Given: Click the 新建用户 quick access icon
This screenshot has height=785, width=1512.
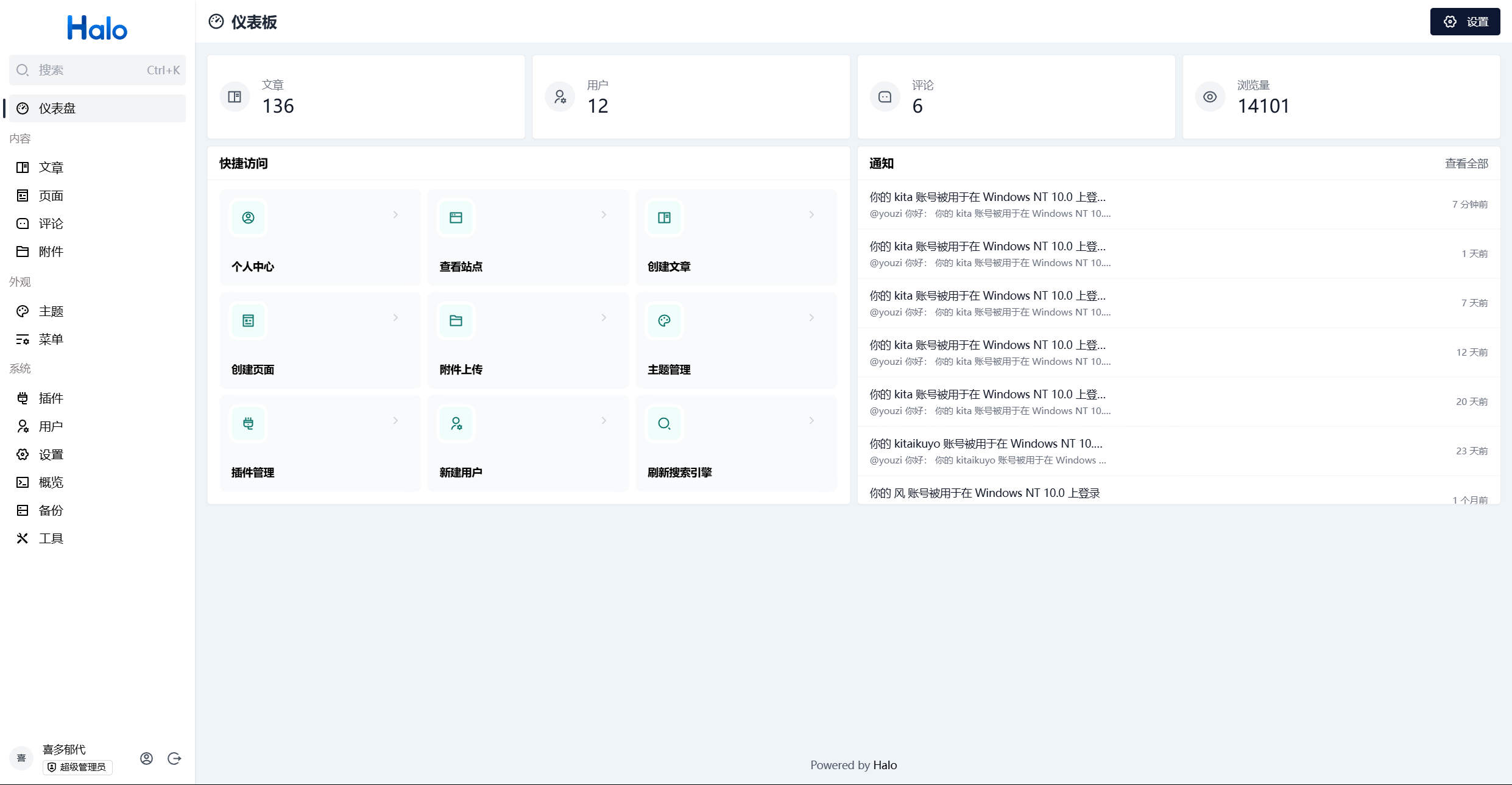Looking at the screenshot, I should tap(456, 423).
